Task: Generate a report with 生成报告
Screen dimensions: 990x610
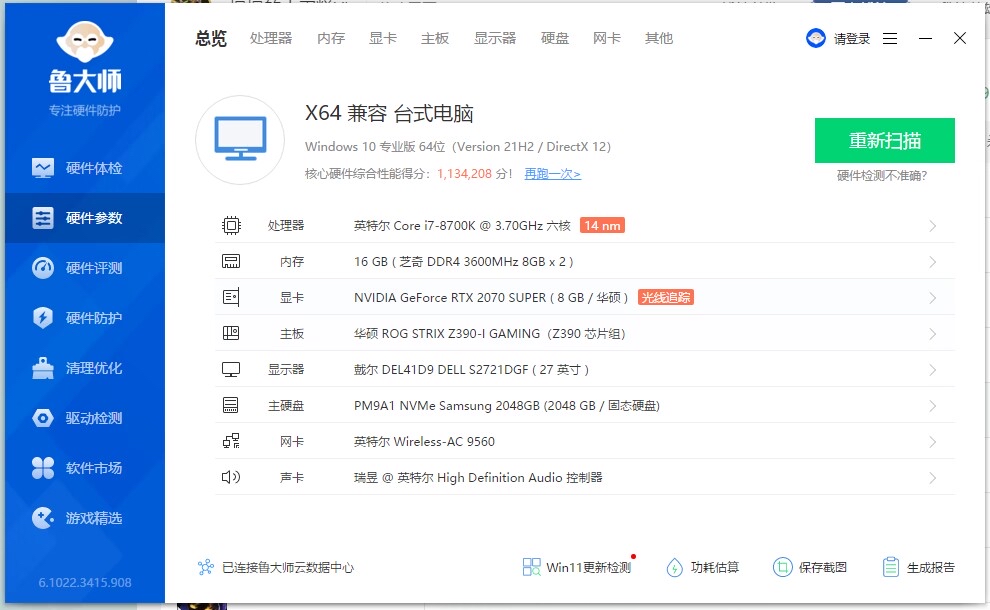Action: click(918, 566)
